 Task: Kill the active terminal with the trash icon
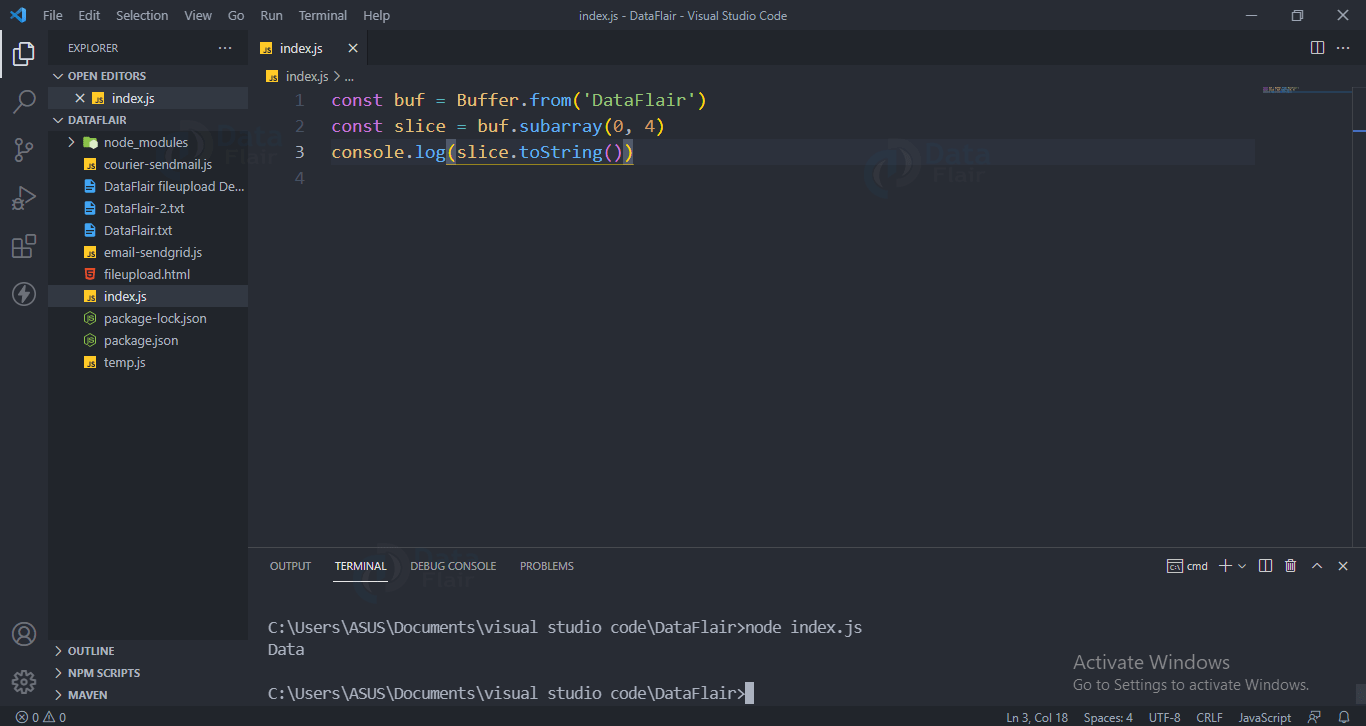(x=1290, y=565)
